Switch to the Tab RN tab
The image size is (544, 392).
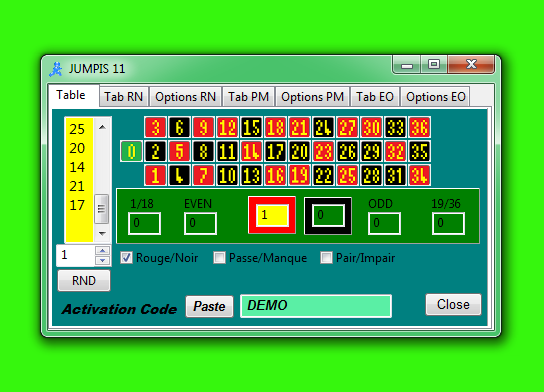(x=124, y=96)
